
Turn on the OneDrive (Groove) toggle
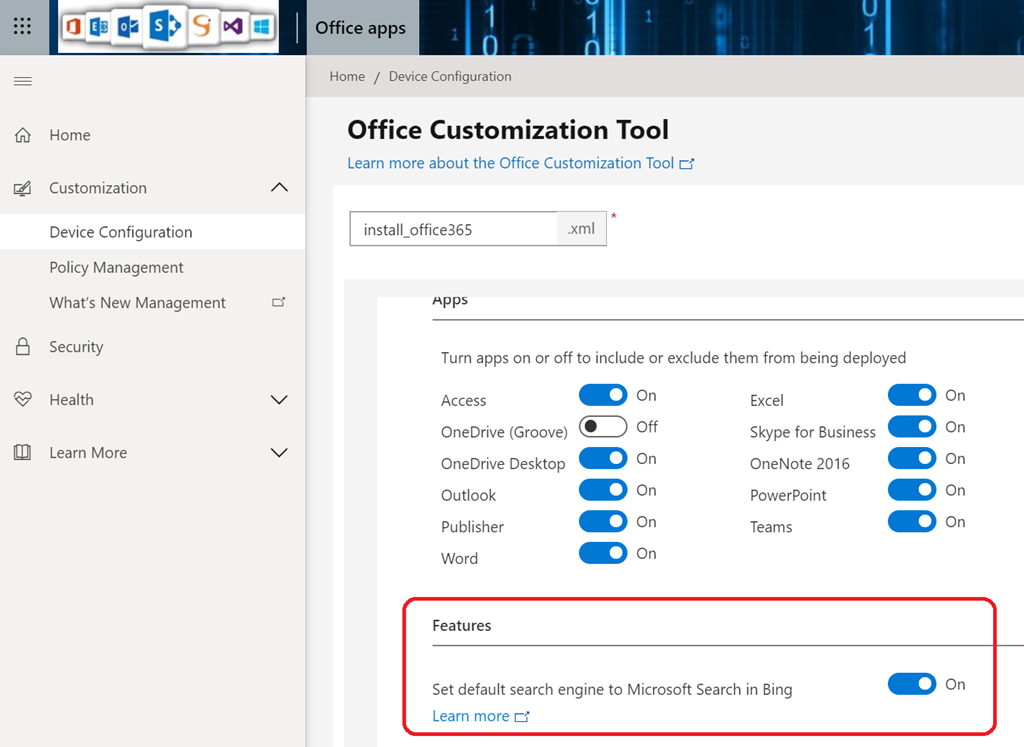tap(603, 427)
